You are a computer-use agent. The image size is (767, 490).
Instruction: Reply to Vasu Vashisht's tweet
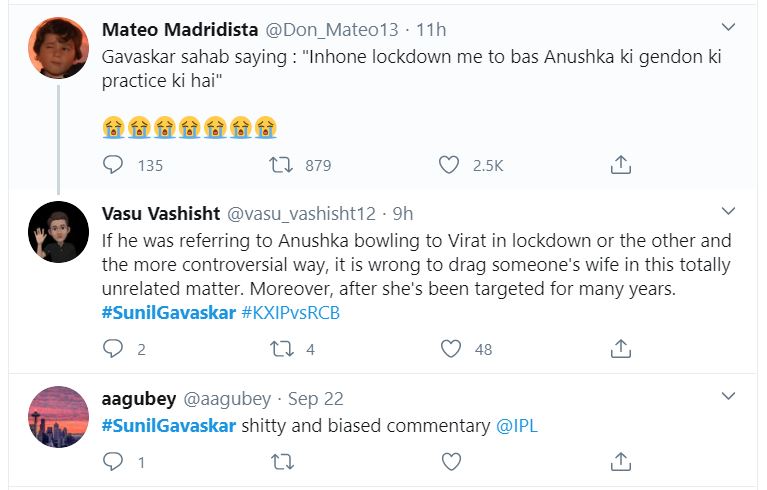pos(114,348)
